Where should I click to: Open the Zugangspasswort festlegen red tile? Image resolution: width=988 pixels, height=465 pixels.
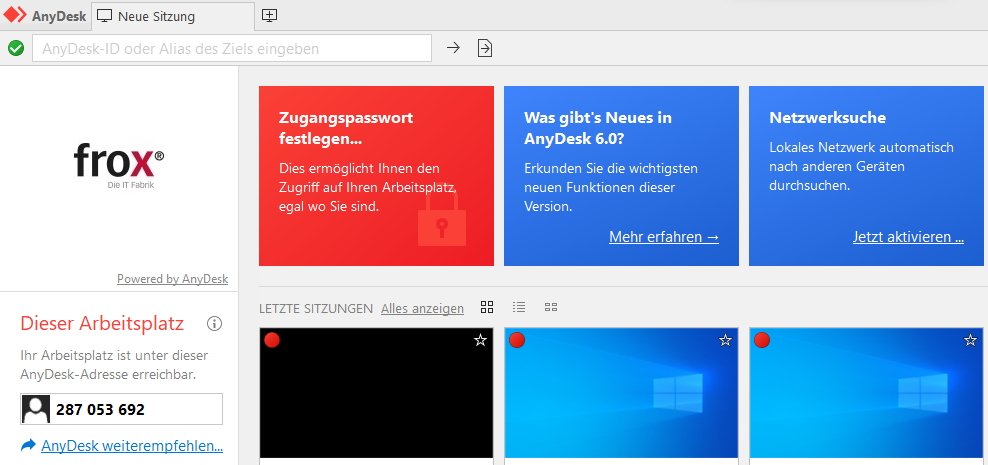click(376, 175)
